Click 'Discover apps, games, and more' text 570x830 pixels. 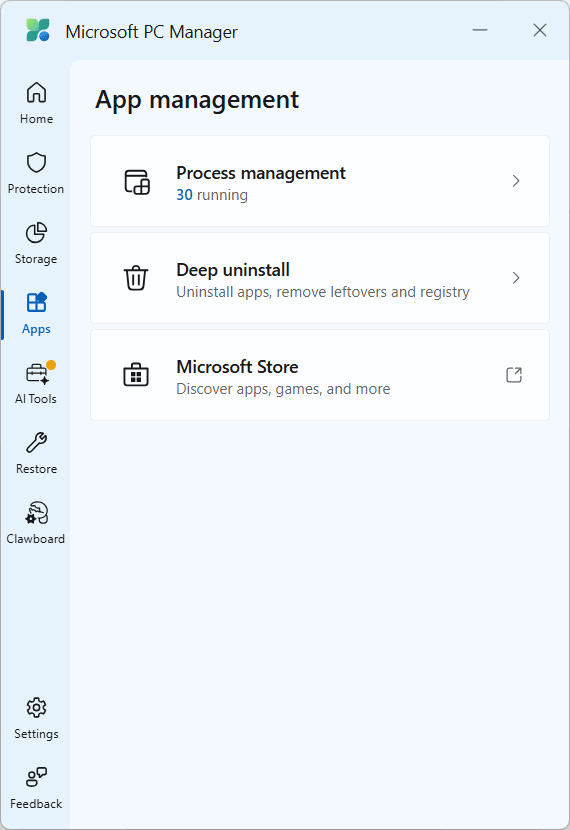tap(283, 389)
